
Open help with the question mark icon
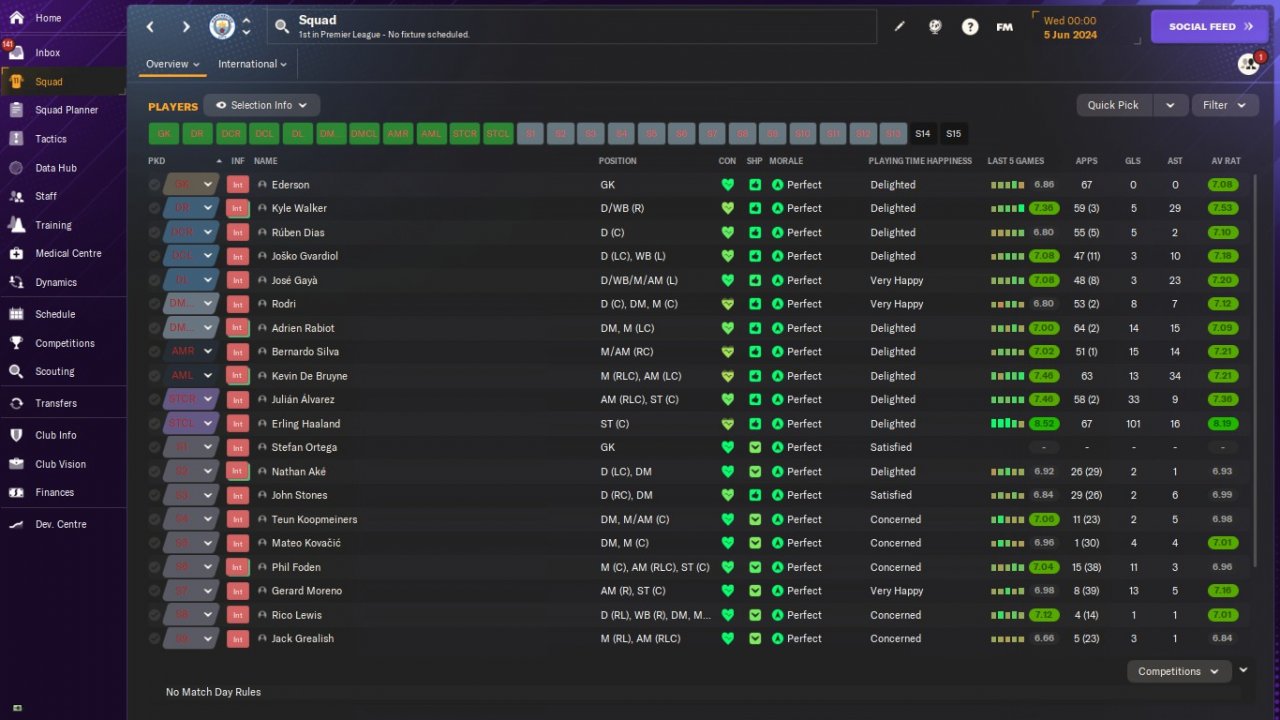tap(970, 27)
